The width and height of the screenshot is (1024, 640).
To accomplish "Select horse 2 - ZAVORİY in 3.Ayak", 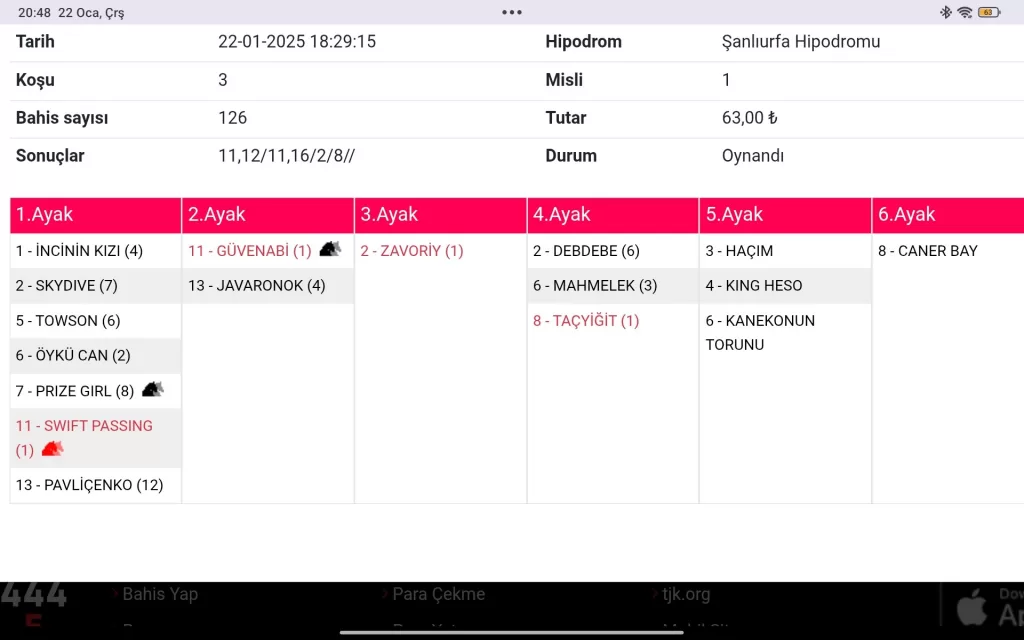I will pos(412,251).
